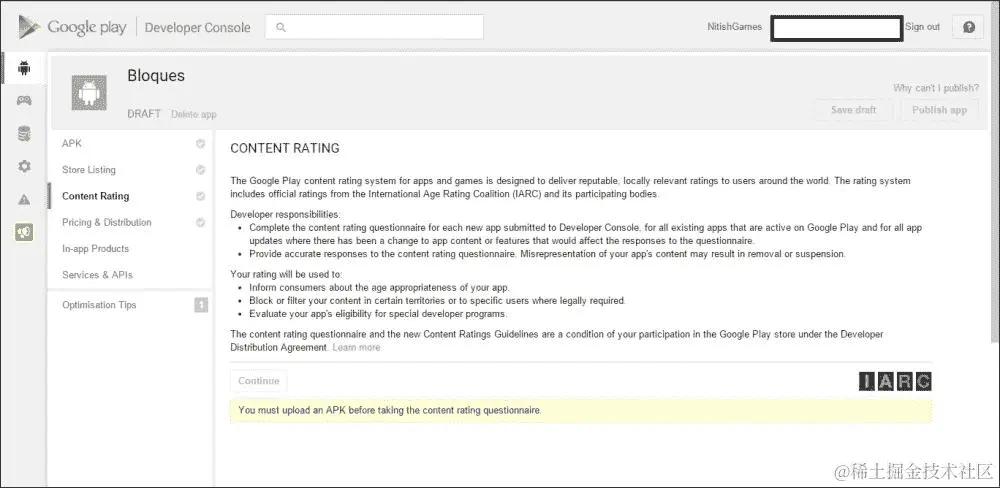Click the help question mark button

click(x=969, y=27)
